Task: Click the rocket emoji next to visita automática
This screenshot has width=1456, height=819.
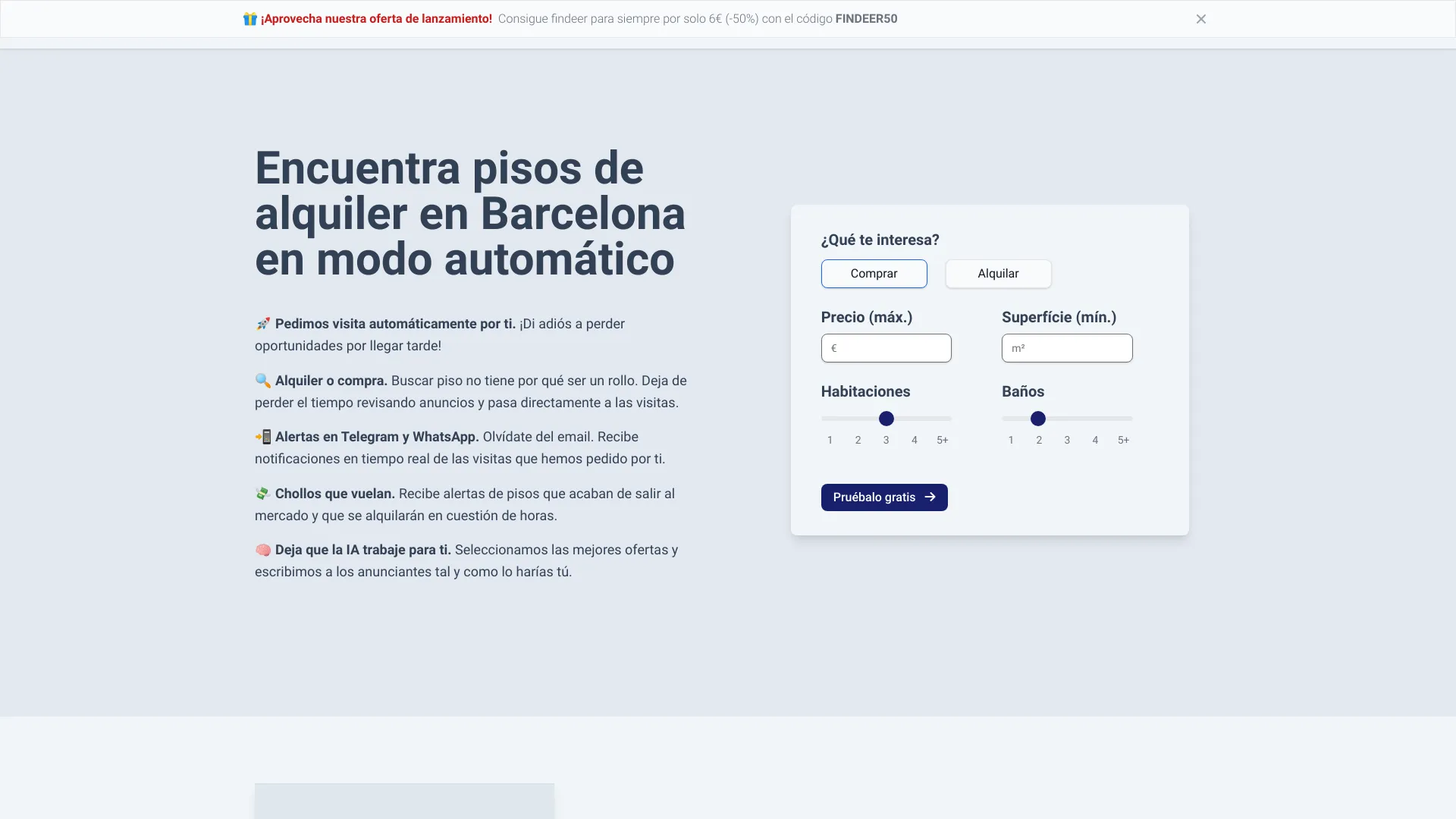Action: click(x=262, y=324)
